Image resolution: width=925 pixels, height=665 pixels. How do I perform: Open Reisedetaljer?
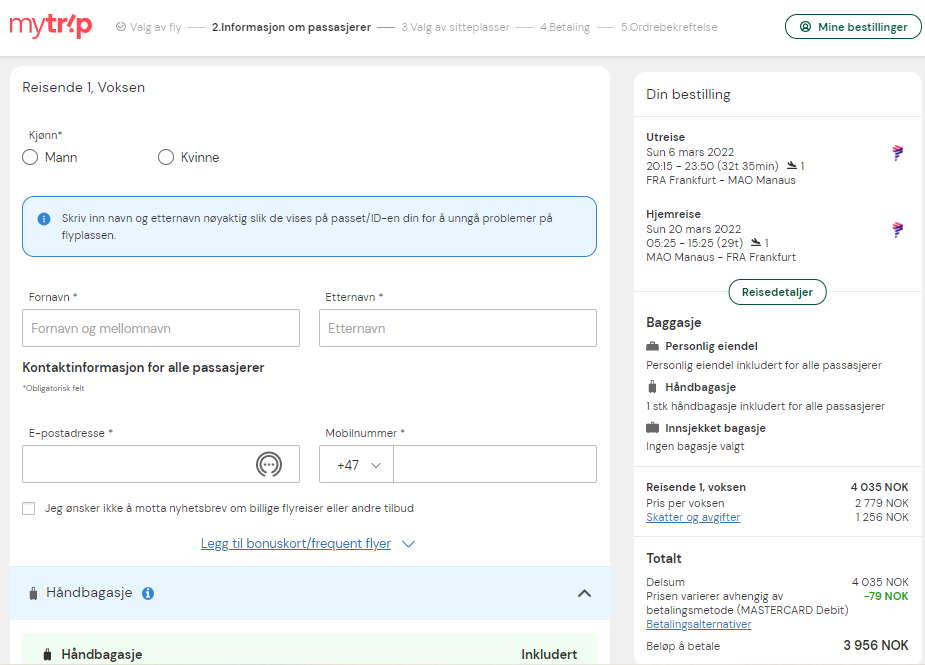coord(778,292)
